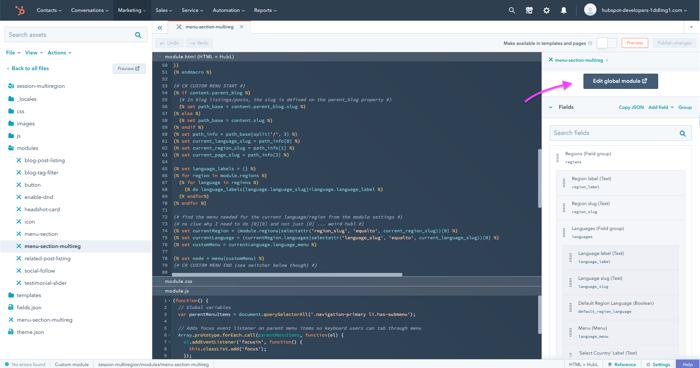Screen dimensions: 700x368
Task: Collapse the Fields section chevron
Action: pyautogui.click(x=550, y=107)
